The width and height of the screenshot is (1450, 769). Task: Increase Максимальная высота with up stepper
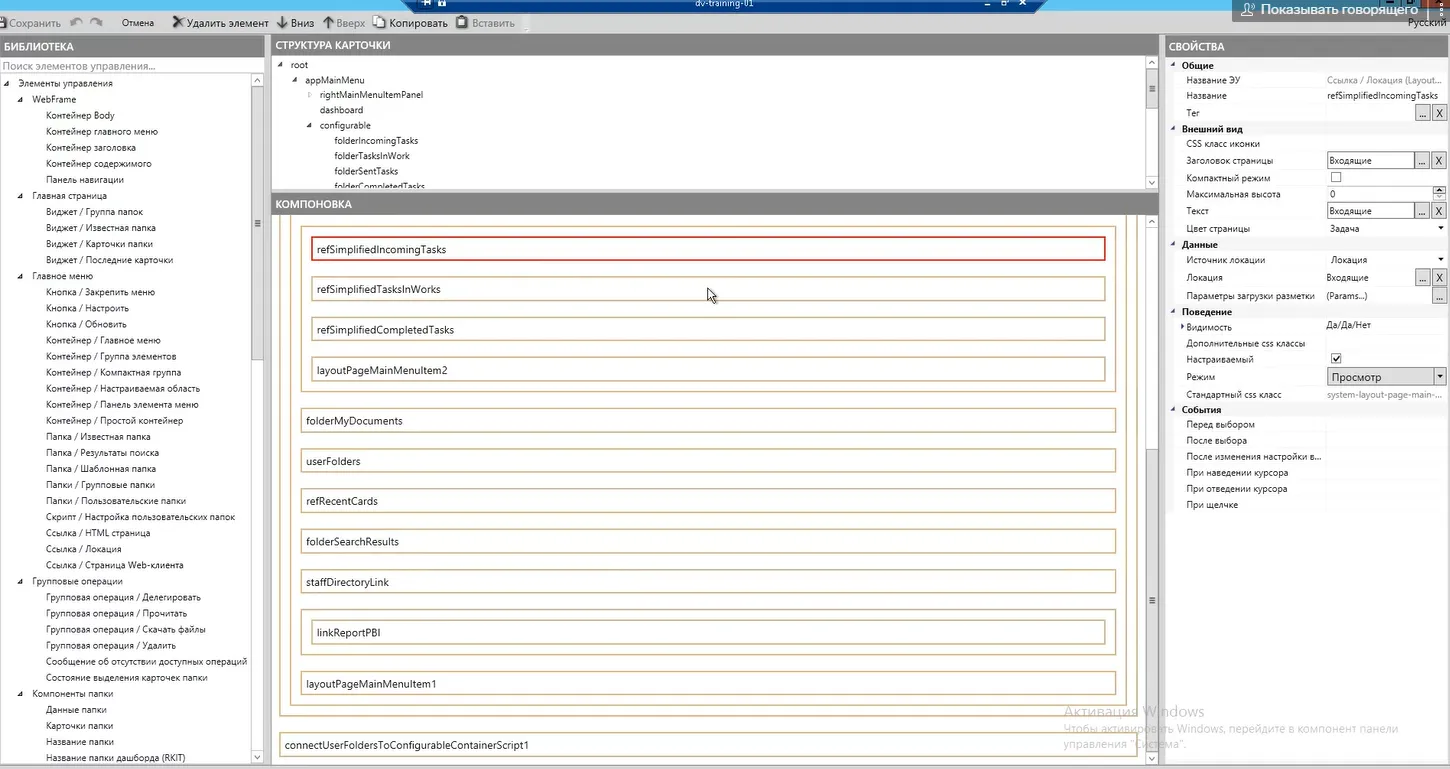pos(1440,190)
